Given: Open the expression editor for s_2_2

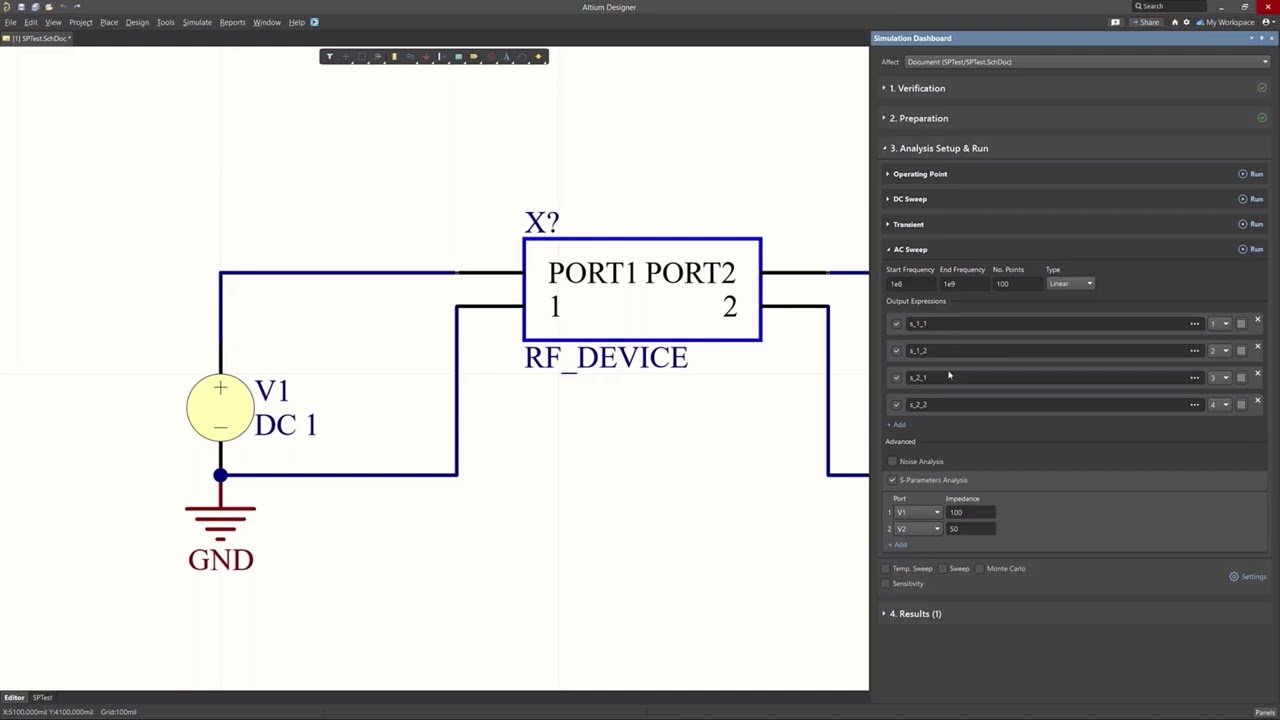Looking at the screenshot, I should [1194, 405].
